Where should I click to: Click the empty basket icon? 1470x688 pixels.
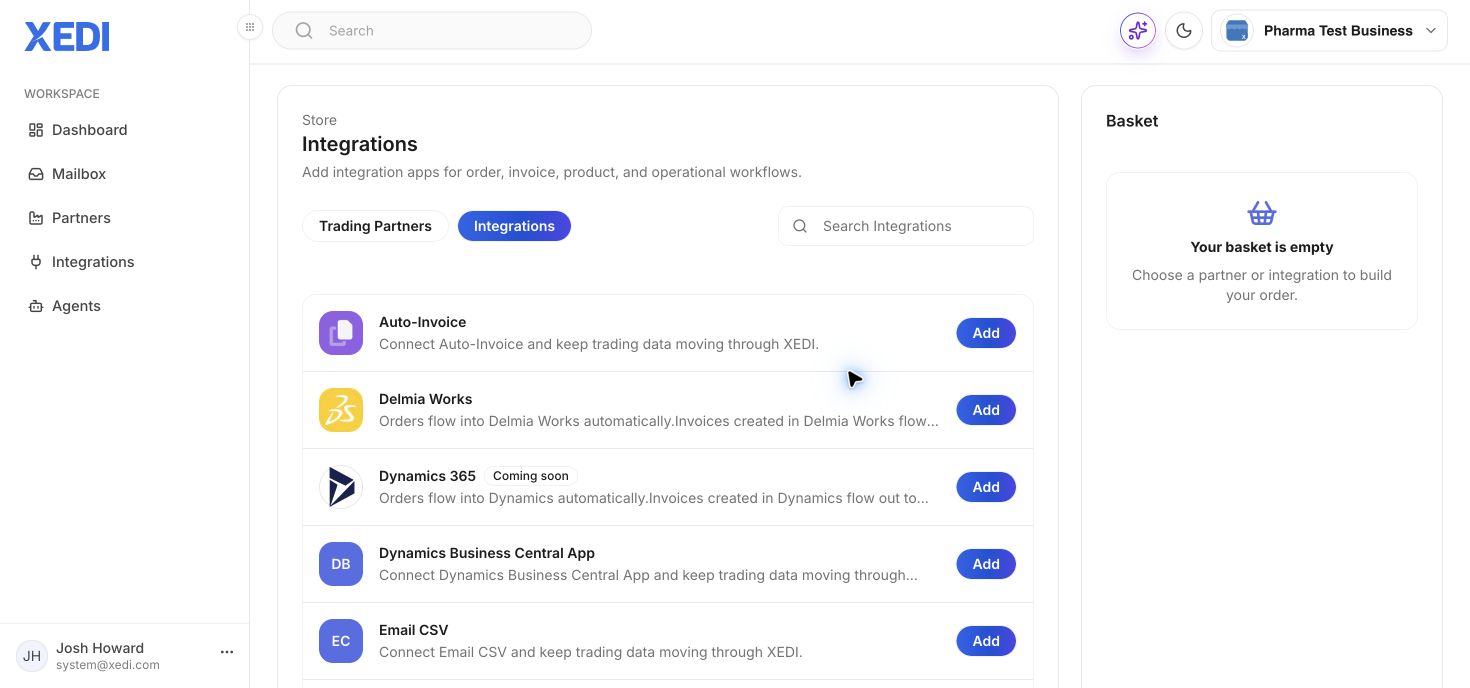[1262, 213]
